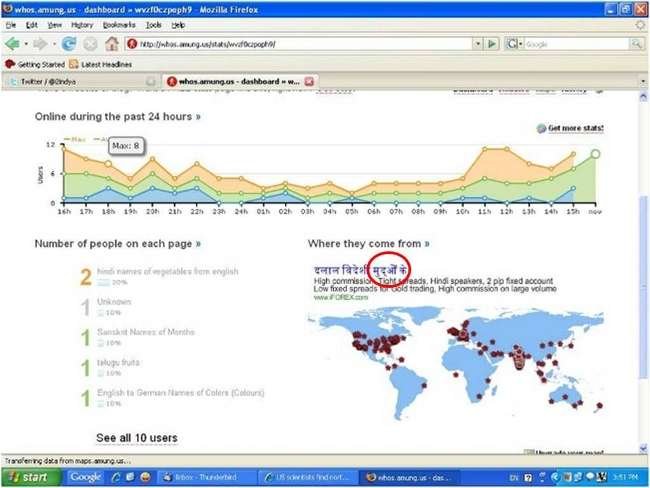Click the 18h Max data point on chart
Image resolution: width=650 pixels, height=488 pixels.
(x=108, y=164)
